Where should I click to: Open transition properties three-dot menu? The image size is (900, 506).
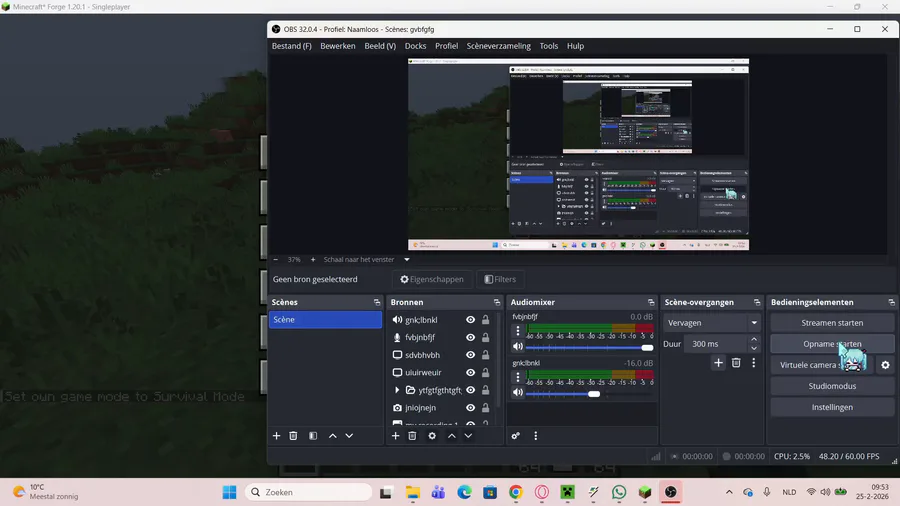(x=754, y=363)
